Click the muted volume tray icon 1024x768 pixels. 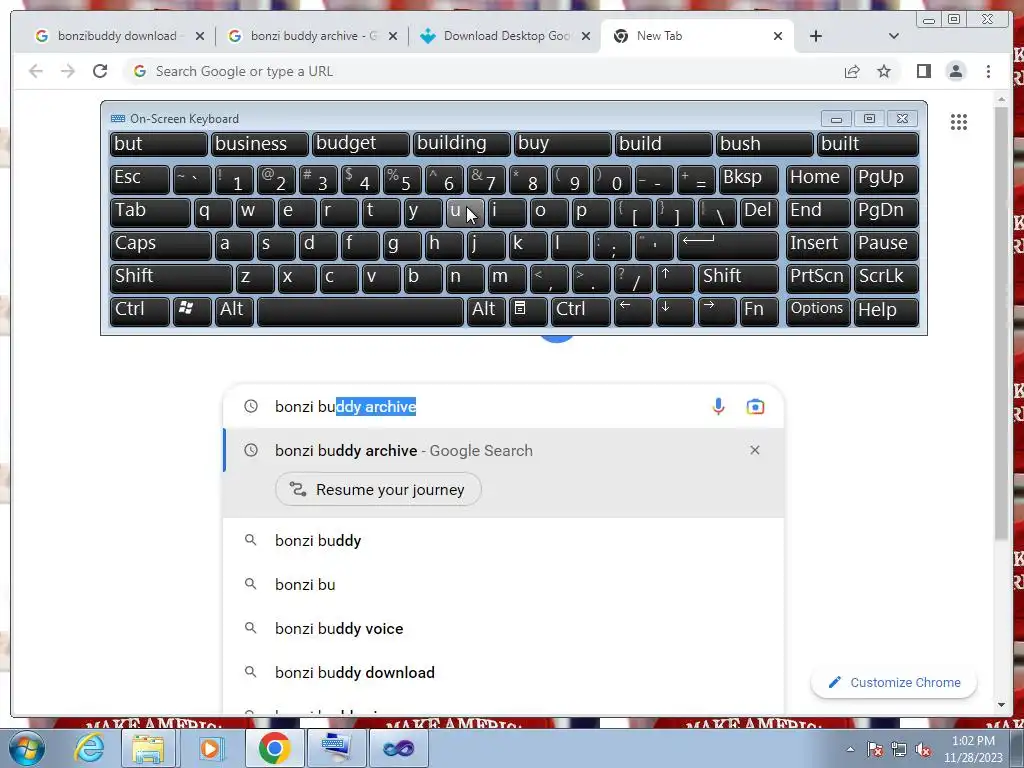(923, 749)
